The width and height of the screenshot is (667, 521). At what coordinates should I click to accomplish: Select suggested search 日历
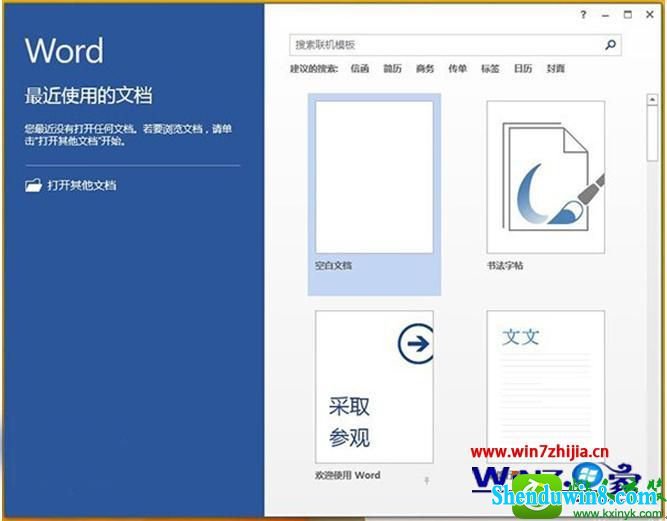pos(523,68)
